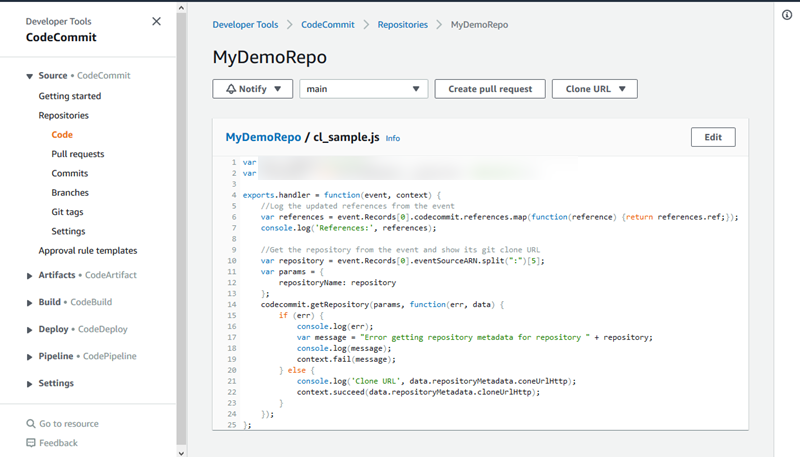Viewport: 800px width, 457px height.
Task: Click the Edit file button
Action: (x=712, y=138)
